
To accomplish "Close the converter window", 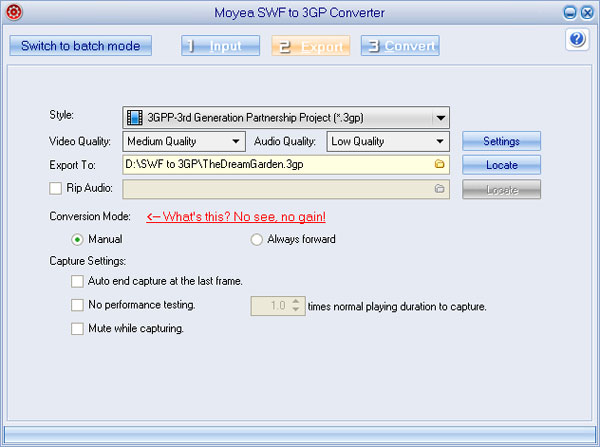I will (587, 13).
